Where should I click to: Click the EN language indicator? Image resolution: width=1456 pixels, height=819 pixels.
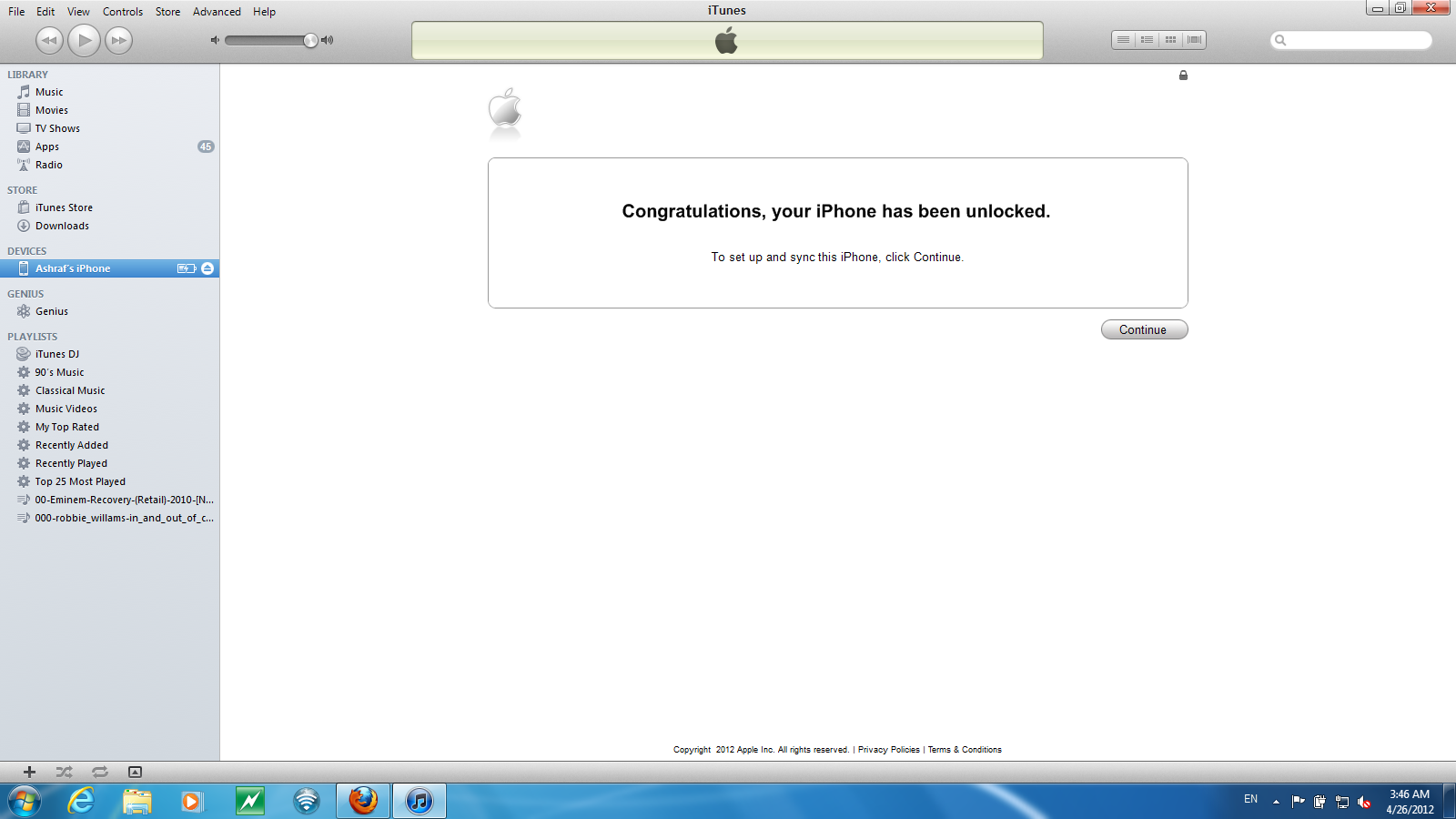tap(1250, 799)
